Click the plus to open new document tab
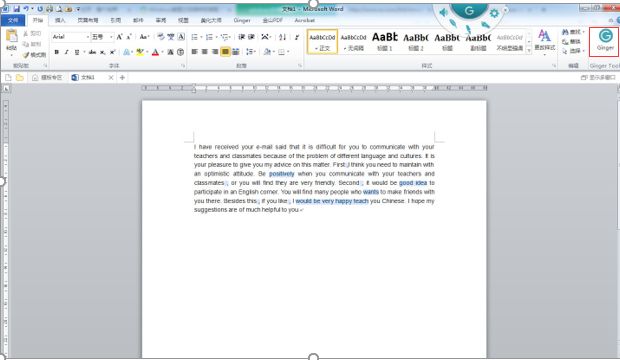The width and height of the screenshot is (620, 360). [x=122, y=78]
